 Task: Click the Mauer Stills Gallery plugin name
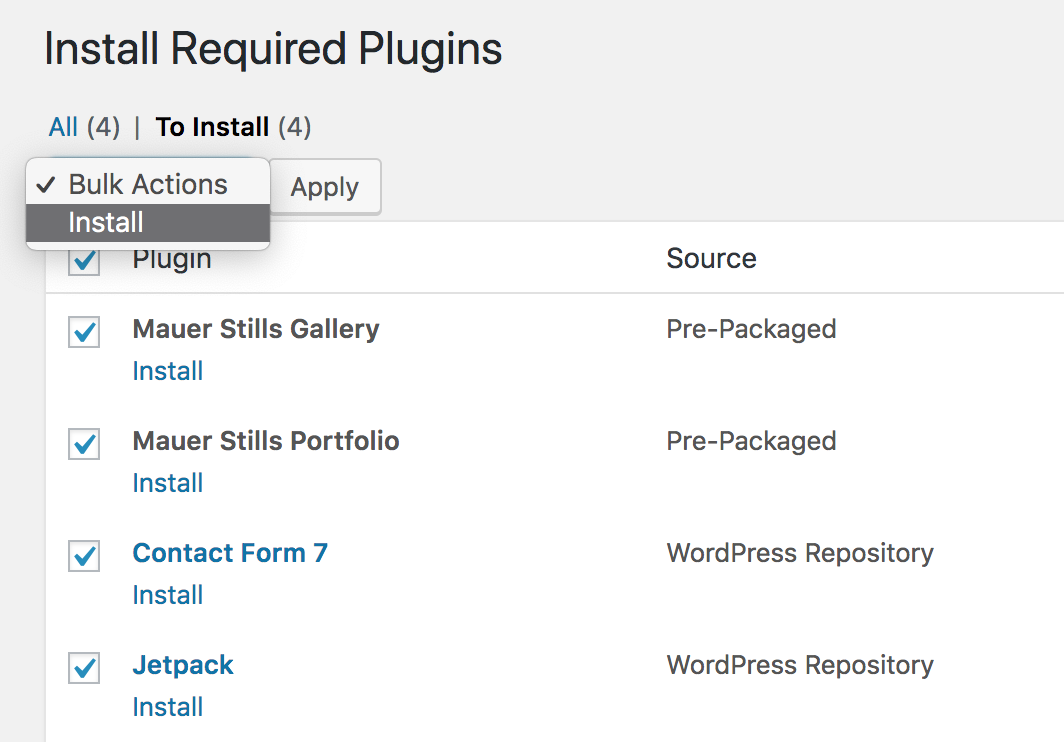coord(256,329)
